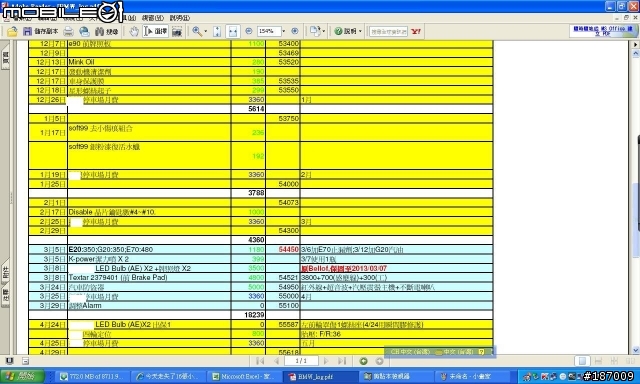The image size is (640, 384).
Task: Click the email/globe icon in the toolbar
Action: point(84,31)
